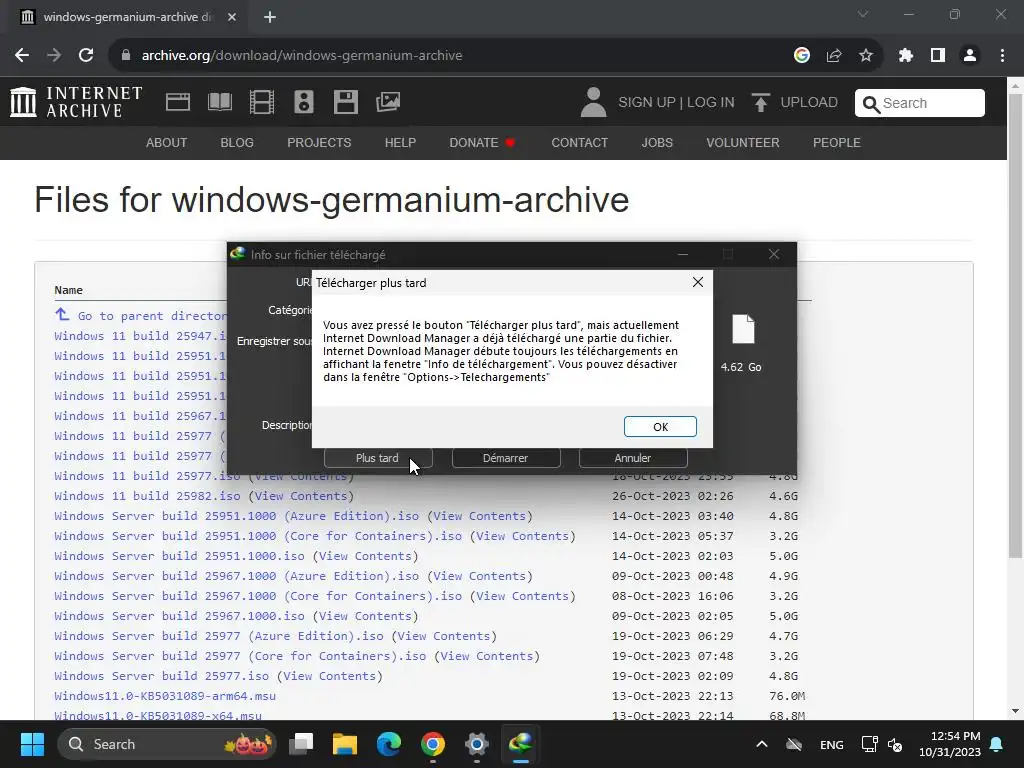Click the Internet Archive logo
Image resolution: width=1024 pixels, height=768 pixels.
click(76, 102)
